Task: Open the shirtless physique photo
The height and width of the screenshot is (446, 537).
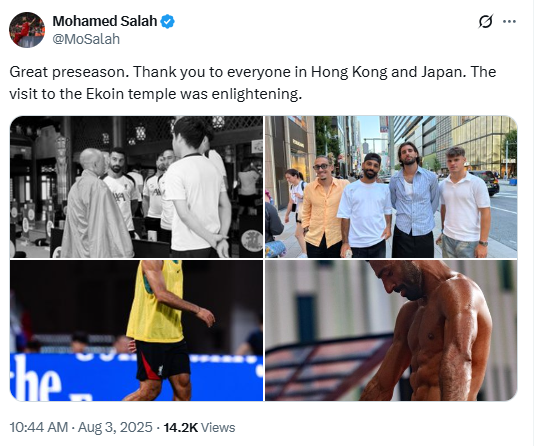Action: [x=391, y=330]
